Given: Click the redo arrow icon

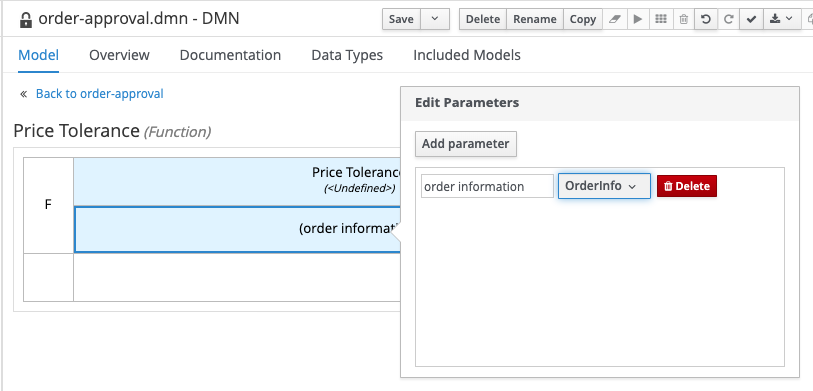Looking at the screenshot, I should click(x=728, y=19).
